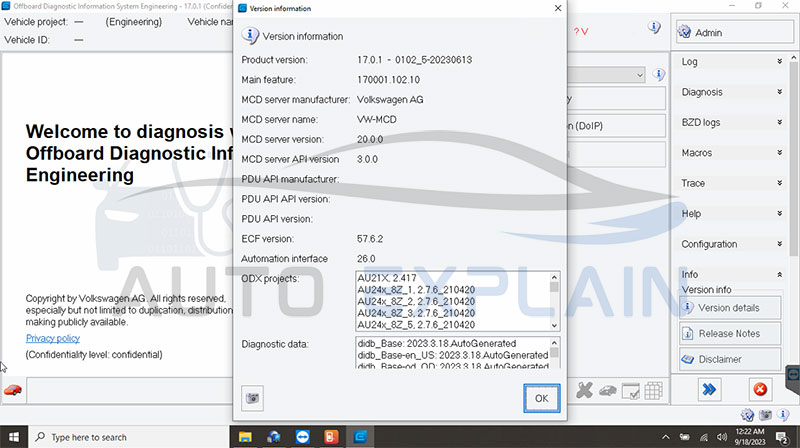Open the Disclaimer

730,359
